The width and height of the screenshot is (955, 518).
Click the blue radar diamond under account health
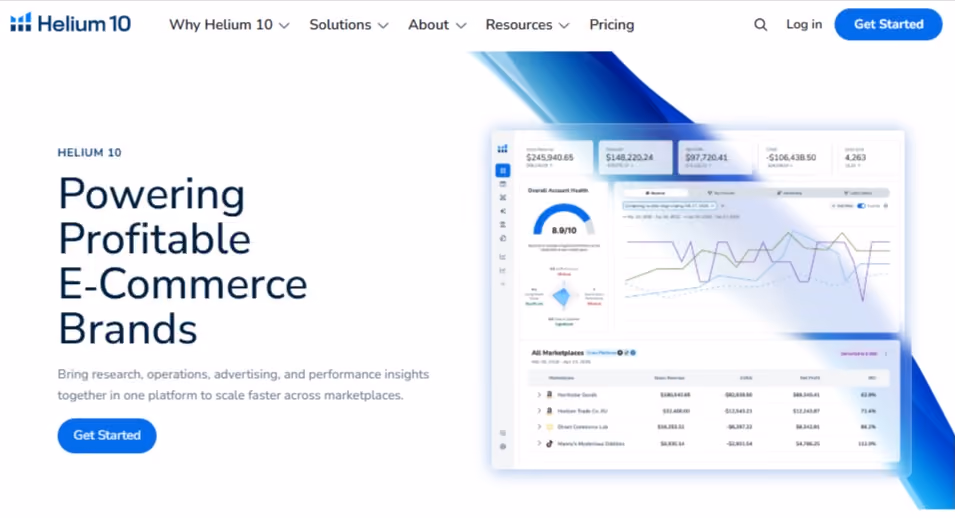point(562,297)
